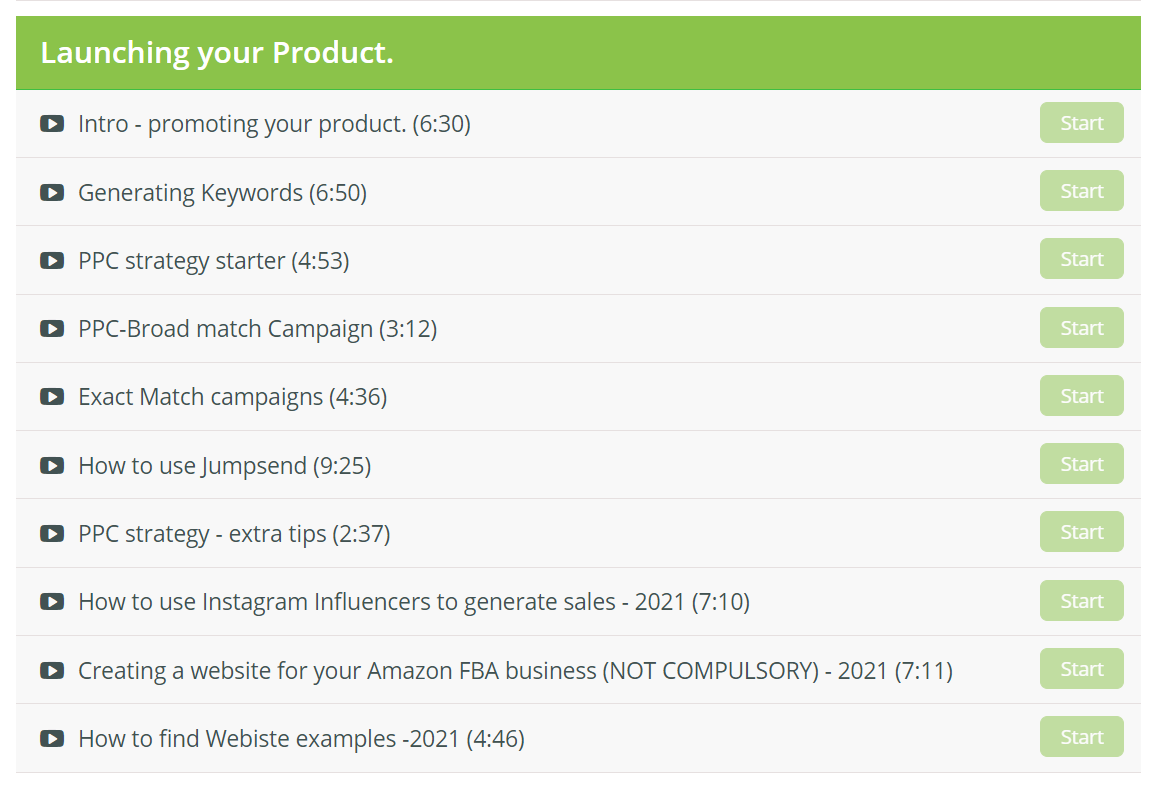This screenshot has width=1151, height=785.
Task: Click video icon beside PPC-Broad match Campaign
Action: (51, 328)
